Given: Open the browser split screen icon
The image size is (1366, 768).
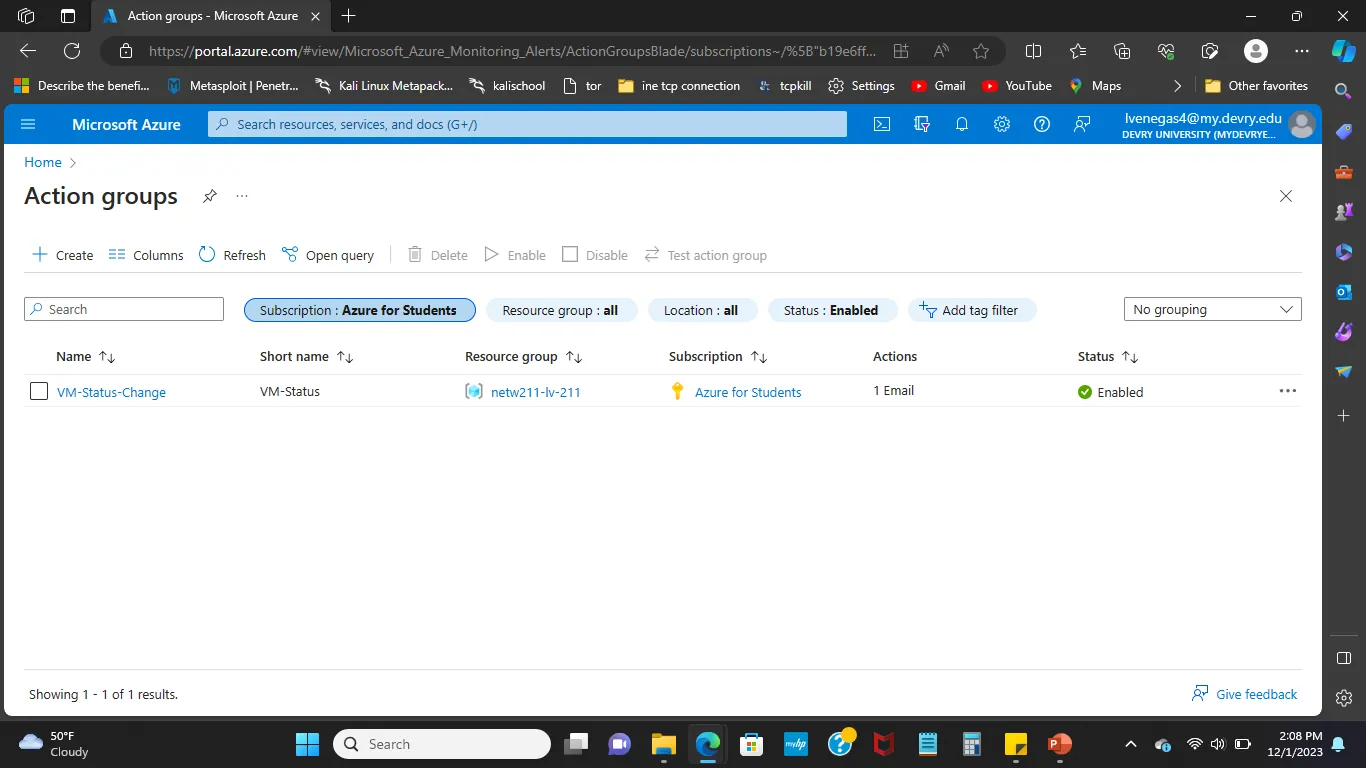Looking at the screenshot, I should tap(1034, 51).
